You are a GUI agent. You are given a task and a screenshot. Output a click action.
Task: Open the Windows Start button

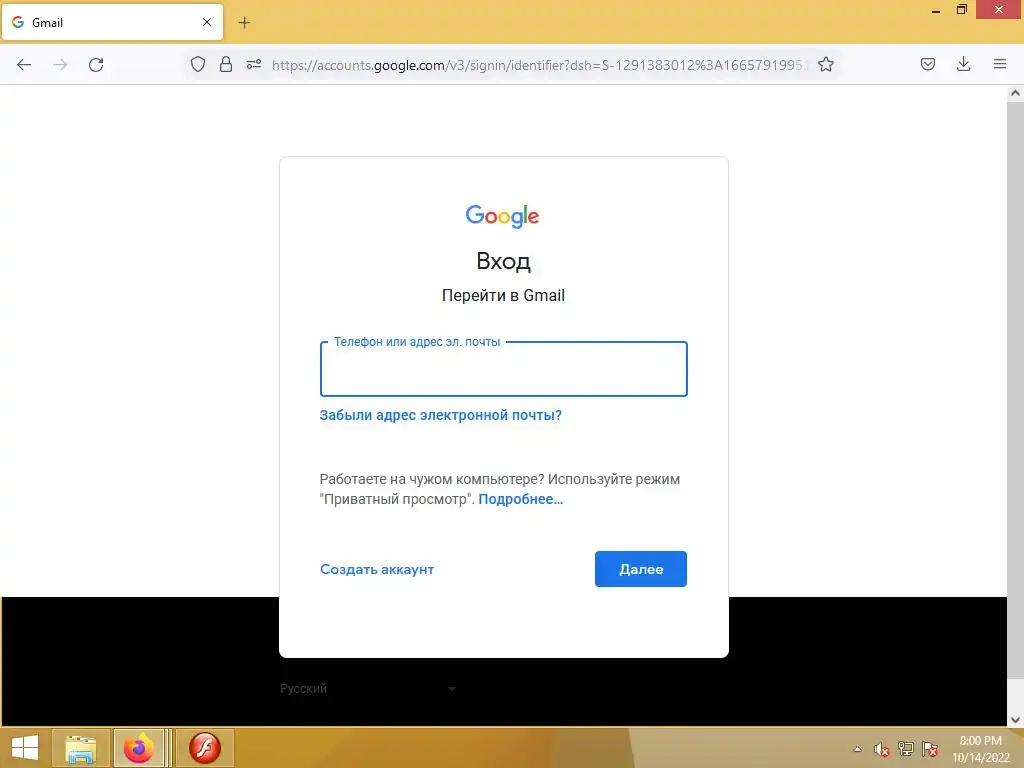(x=25, y=748)
